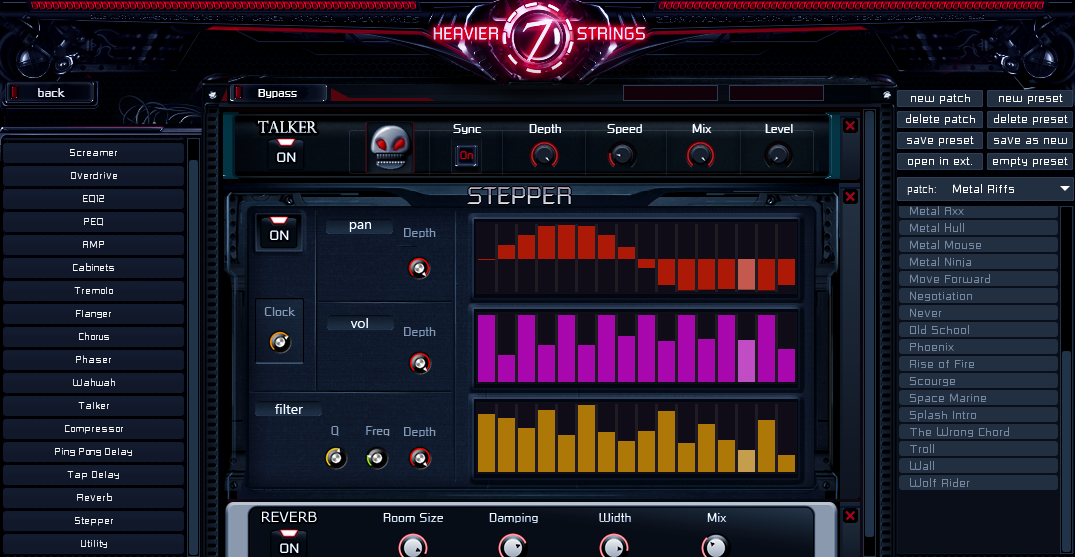The height and width of the screenshot is (557, 1075).
Task: Remove the Reverb effect with red X
Action: tap(850, 516)
